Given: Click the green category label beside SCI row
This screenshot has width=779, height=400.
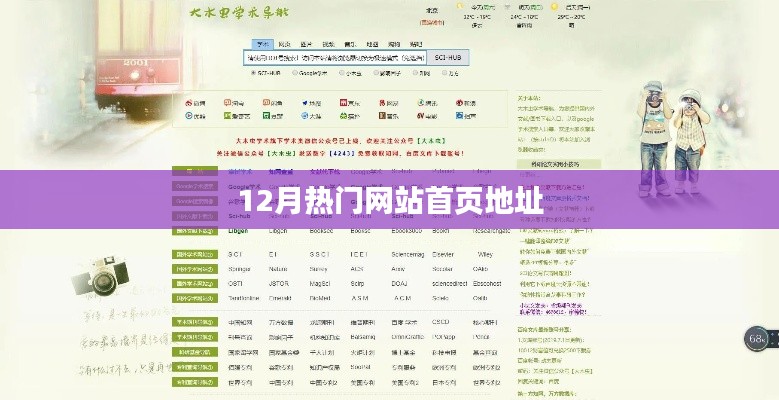Looking at the screenshot, I should tap(195, 255).
